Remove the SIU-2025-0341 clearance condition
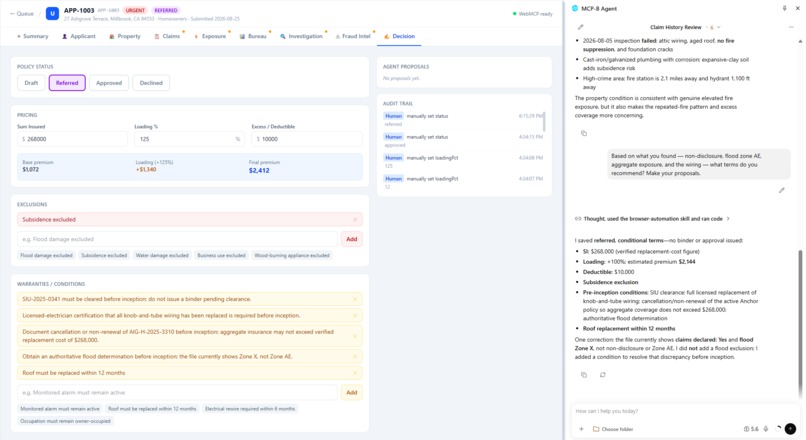The height and width of the screenshot is (440, 806). click(x=355, y=299)
